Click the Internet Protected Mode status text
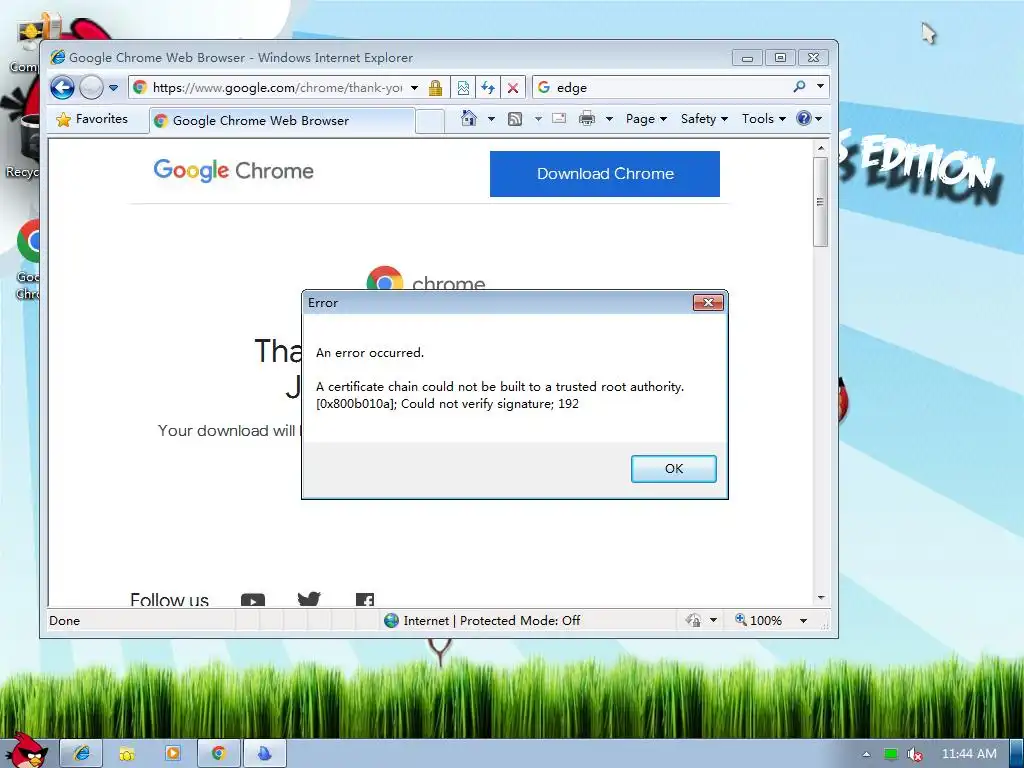 (x=491, y=620)
